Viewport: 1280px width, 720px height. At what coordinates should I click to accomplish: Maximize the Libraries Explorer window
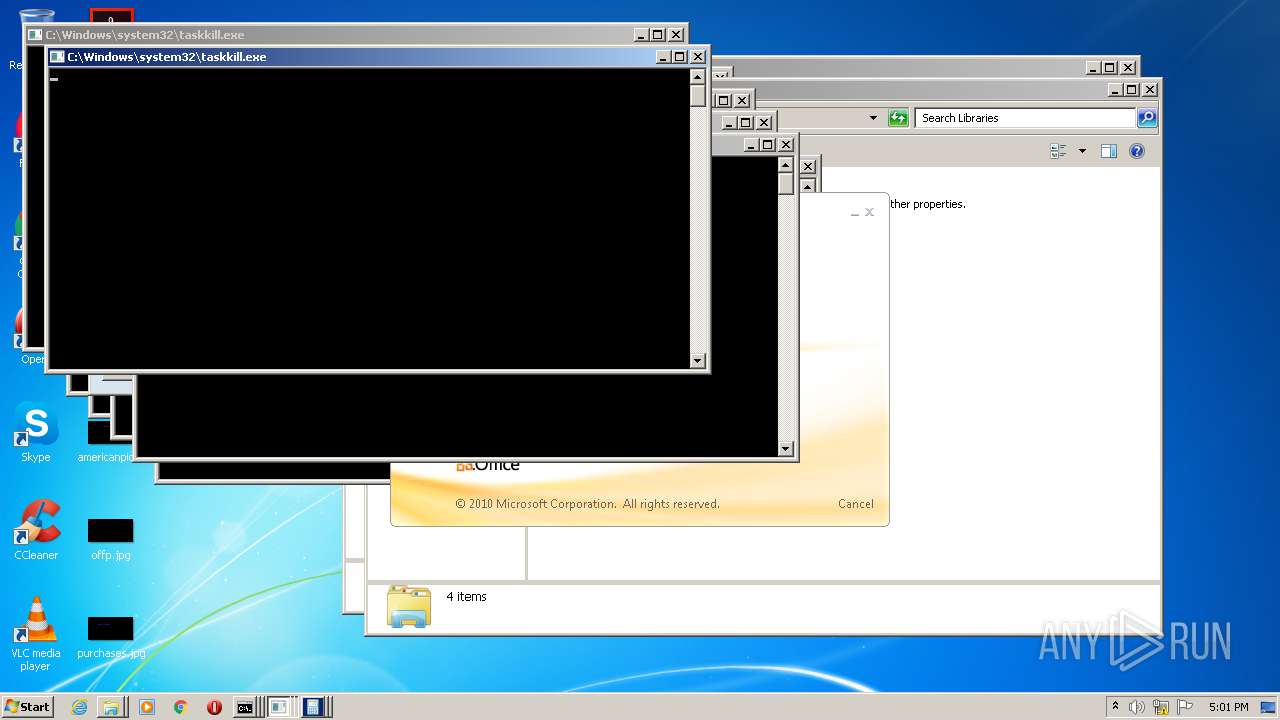[1132, 90]
